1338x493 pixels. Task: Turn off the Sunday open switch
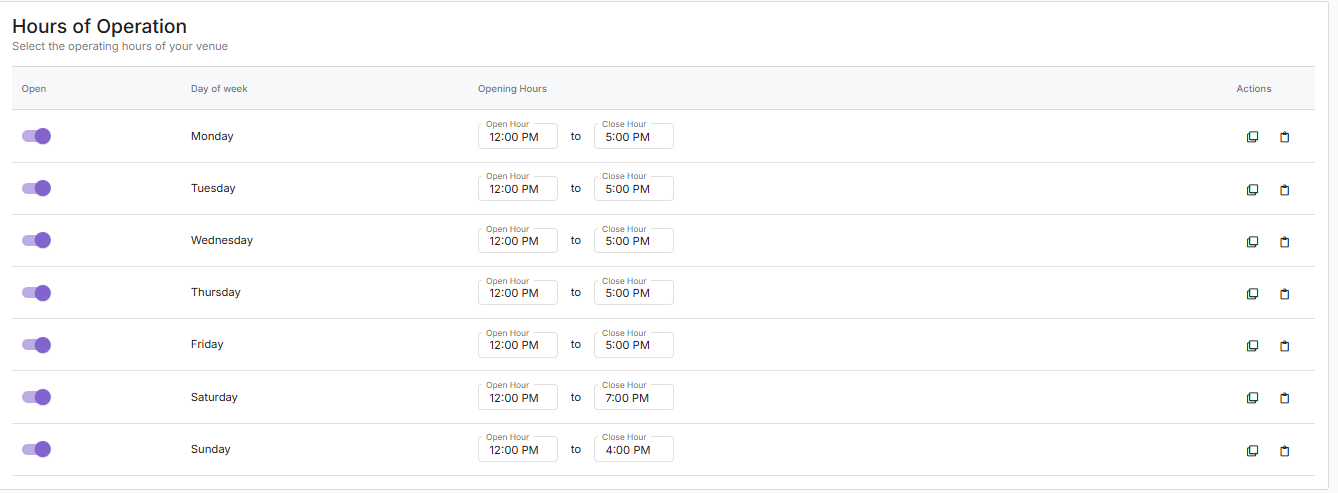[36, 449]
